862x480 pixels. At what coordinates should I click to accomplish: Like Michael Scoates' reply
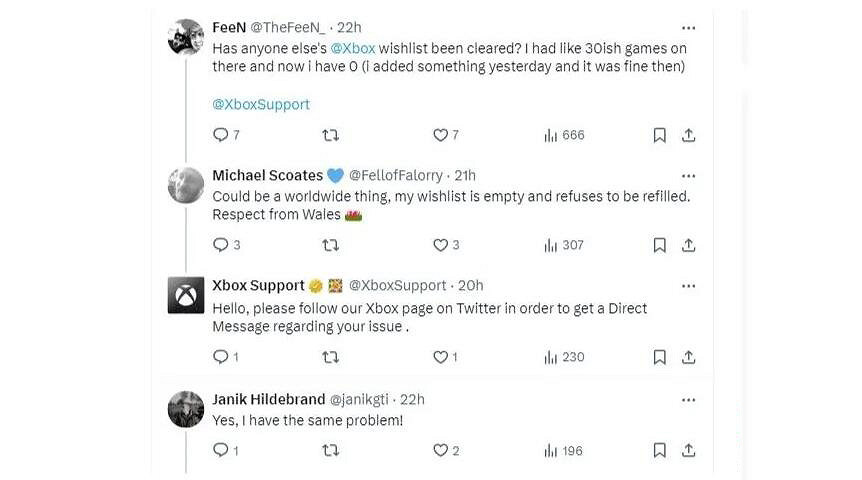click(x=440, y=245)
